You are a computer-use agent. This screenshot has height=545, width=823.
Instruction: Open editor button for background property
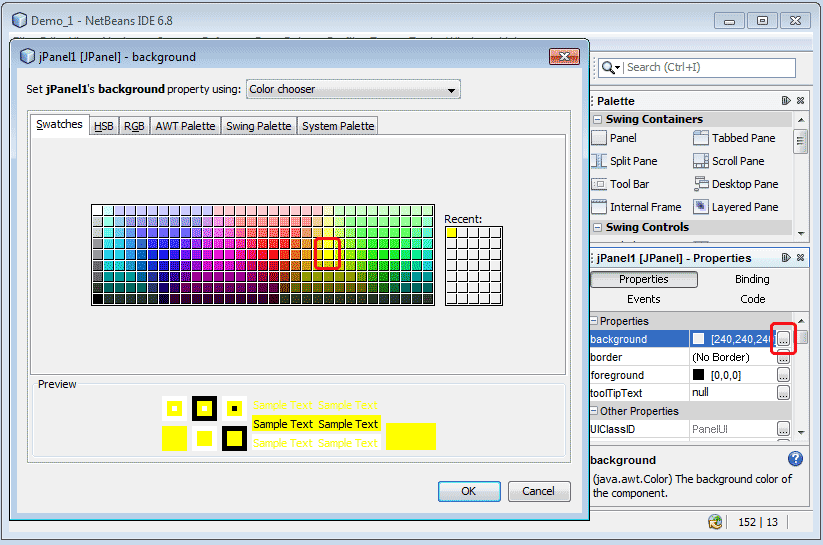click(x=783, y=339)
